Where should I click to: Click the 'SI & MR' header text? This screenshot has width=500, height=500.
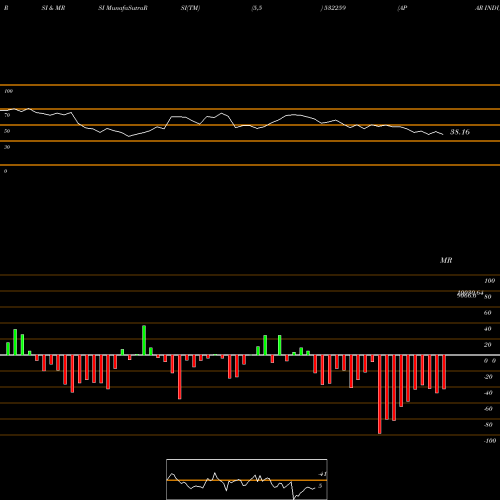click(53, 8)
